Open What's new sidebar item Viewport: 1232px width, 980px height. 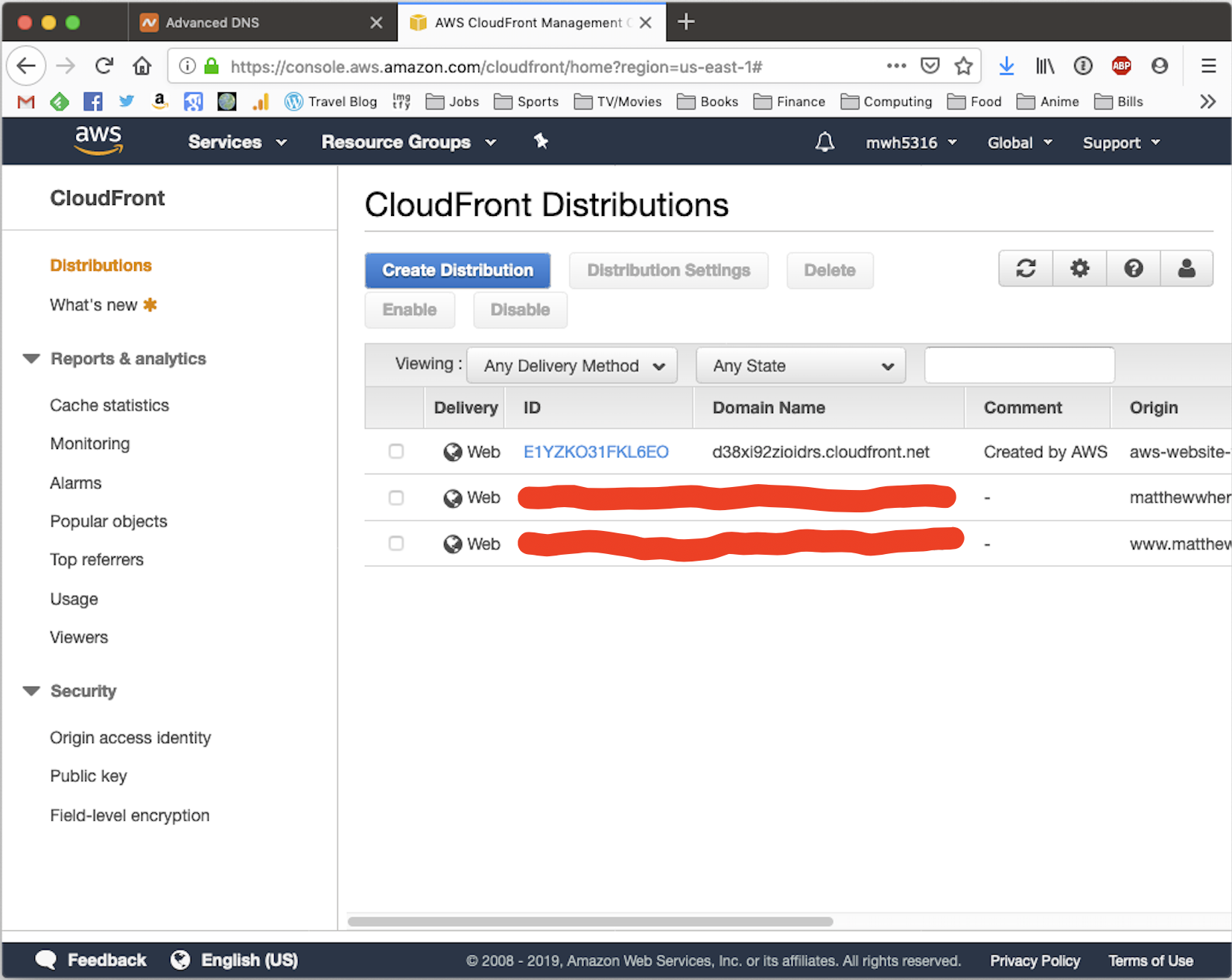(103, 305)
